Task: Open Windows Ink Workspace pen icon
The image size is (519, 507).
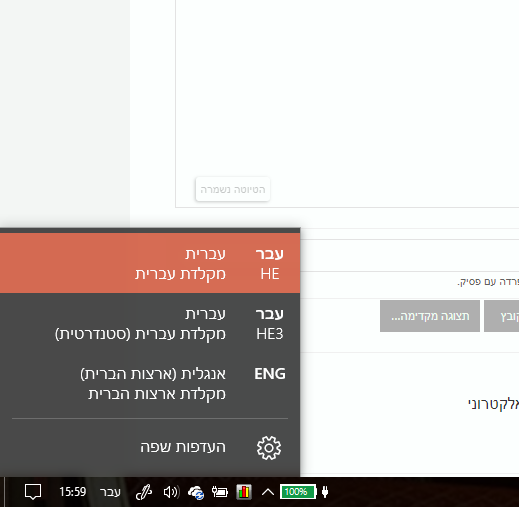Action: click(x=144, y=492)
